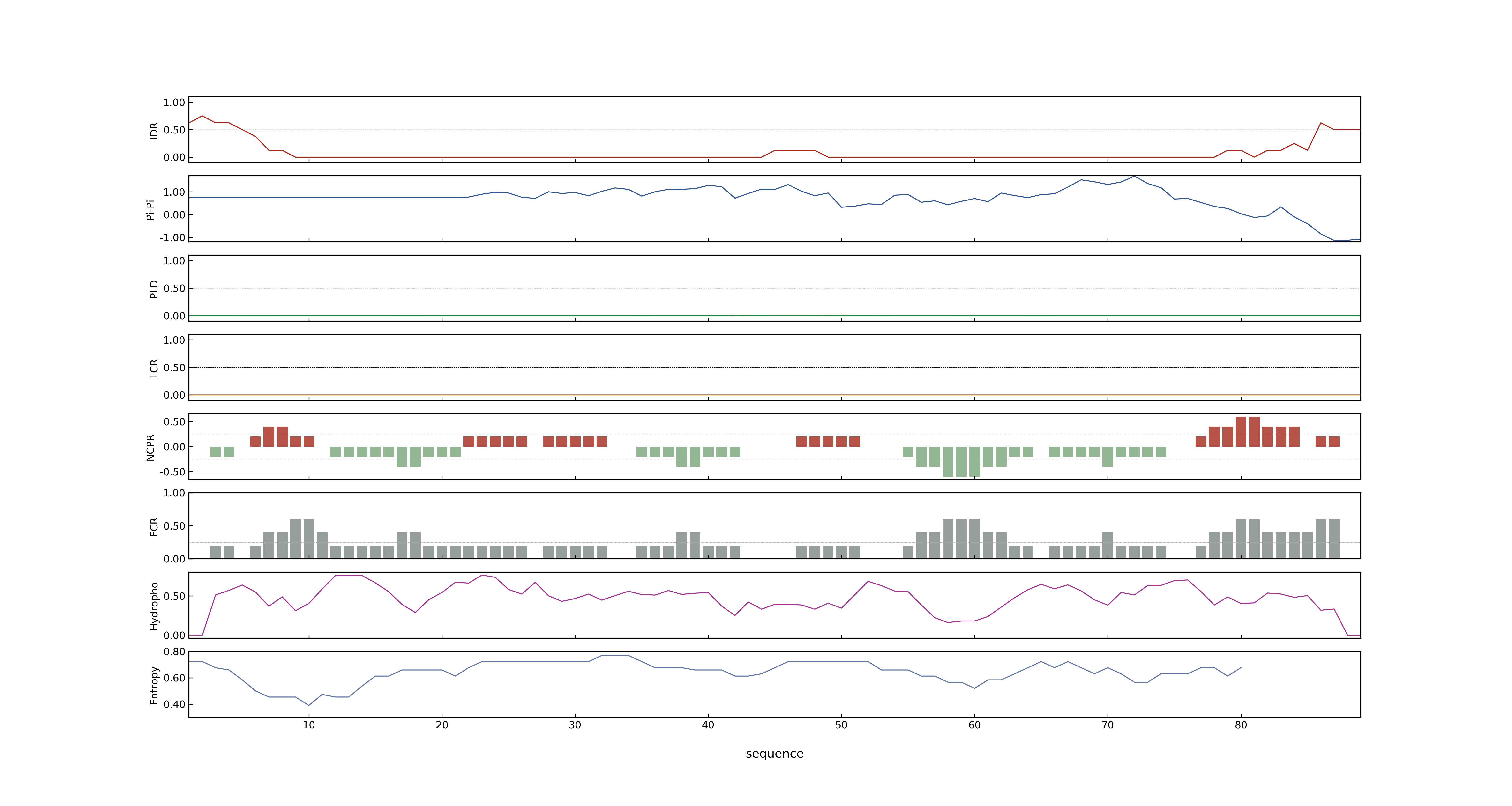This screenshot has width=1512, height=806.
Task: Click the Hydropho y-axis label
Action: click(154, 606)
